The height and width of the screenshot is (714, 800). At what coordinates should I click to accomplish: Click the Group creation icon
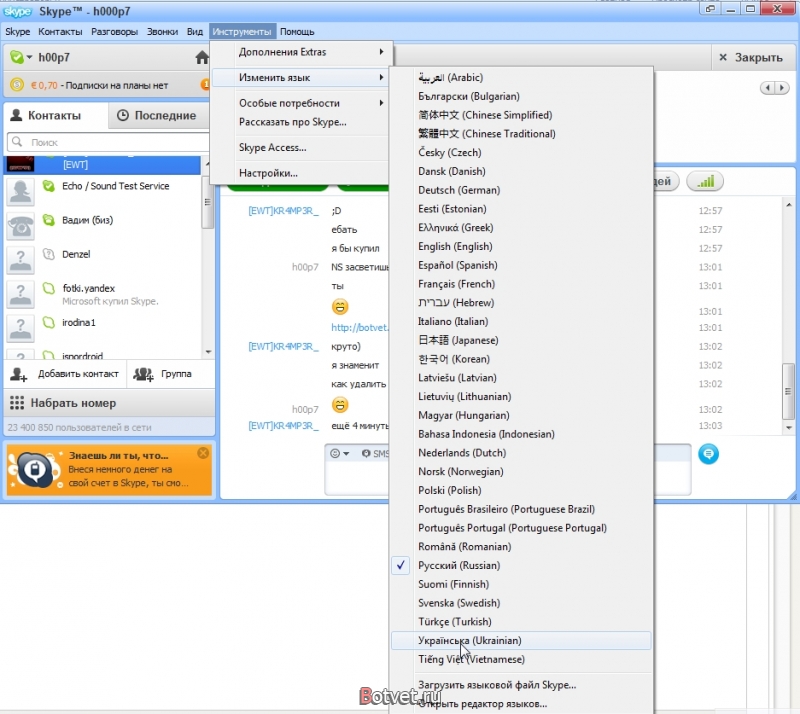(x=143, y=374)
